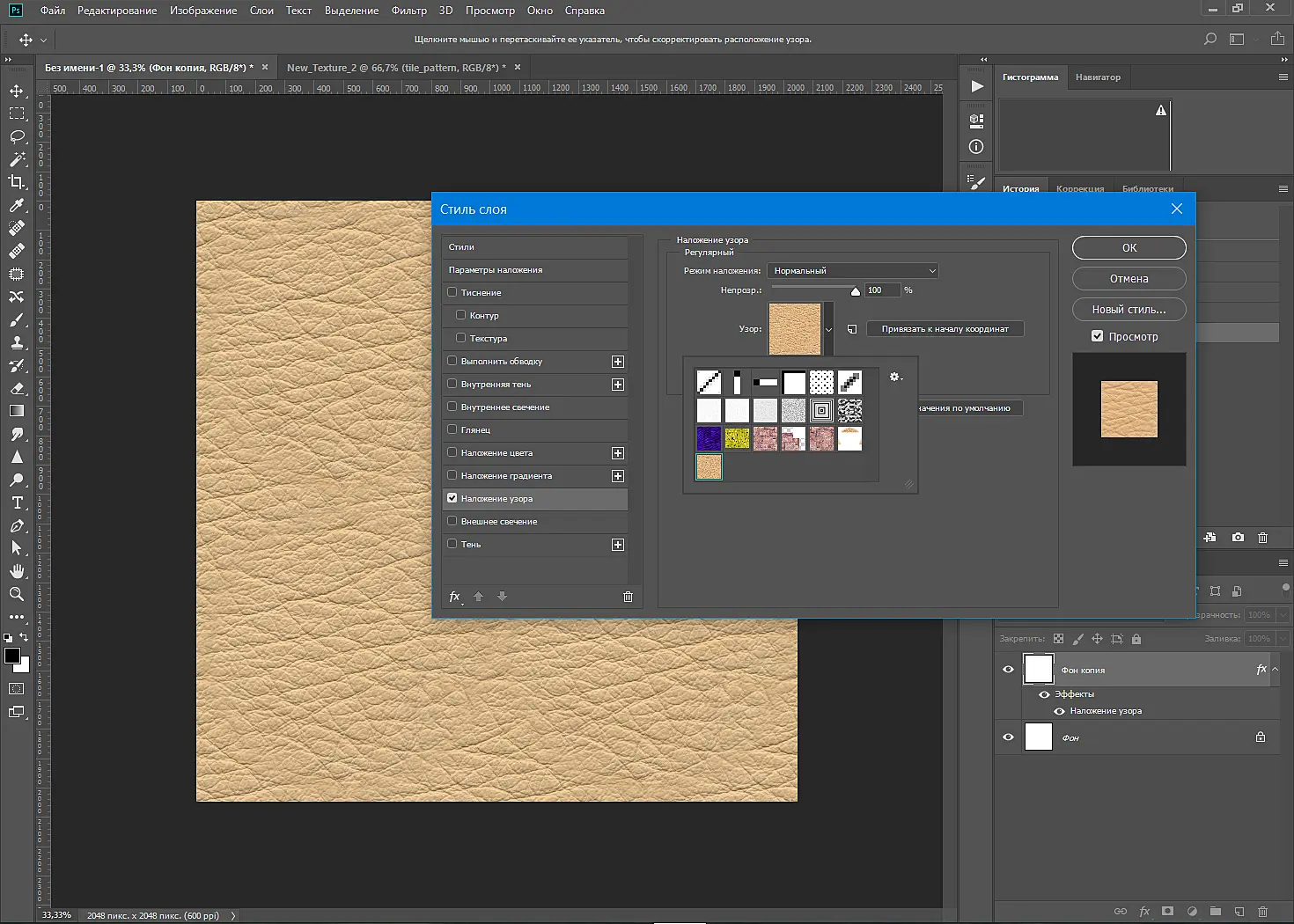Viewport: 1294px width, 924px height.
Task: Open the Параметры наложения section
Action: [535, 270]
